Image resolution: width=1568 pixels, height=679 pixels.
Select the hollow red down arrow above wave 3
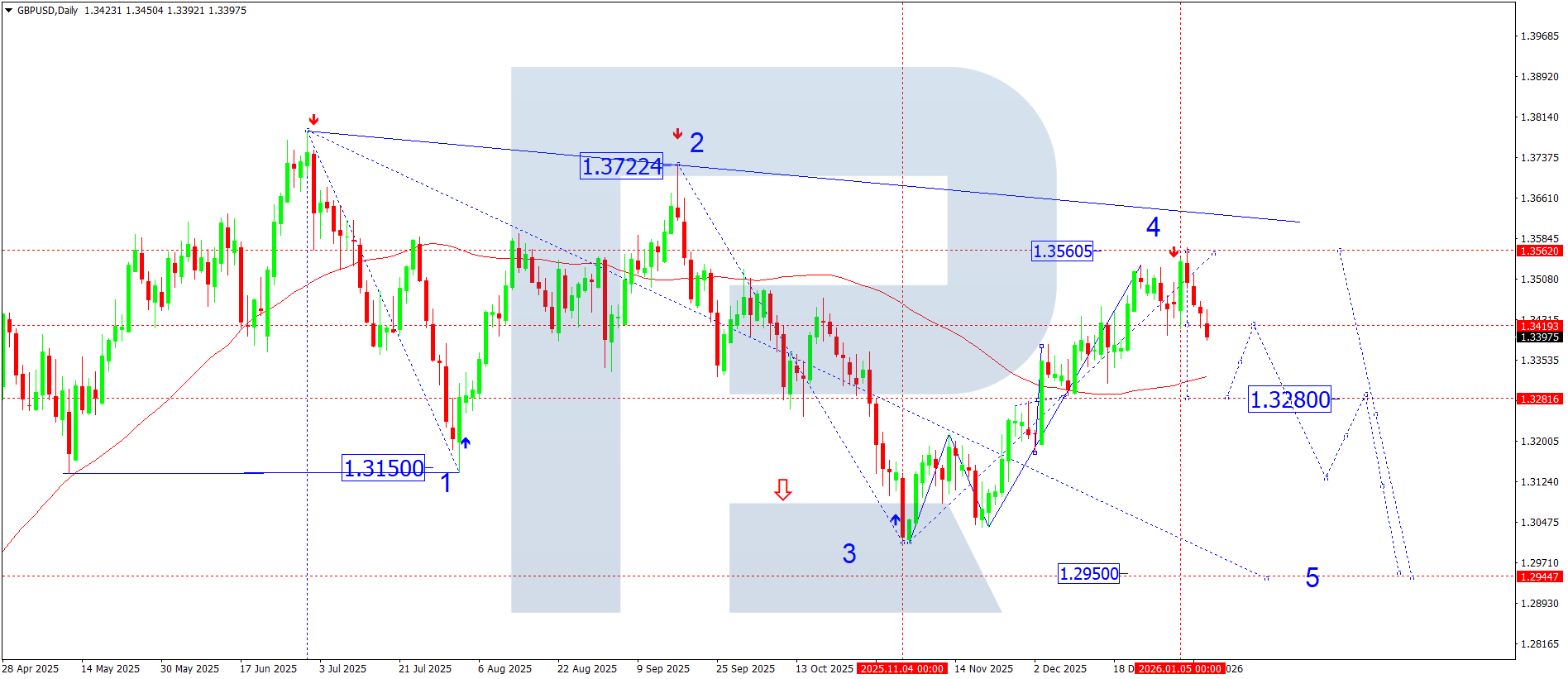coord(782,490)
